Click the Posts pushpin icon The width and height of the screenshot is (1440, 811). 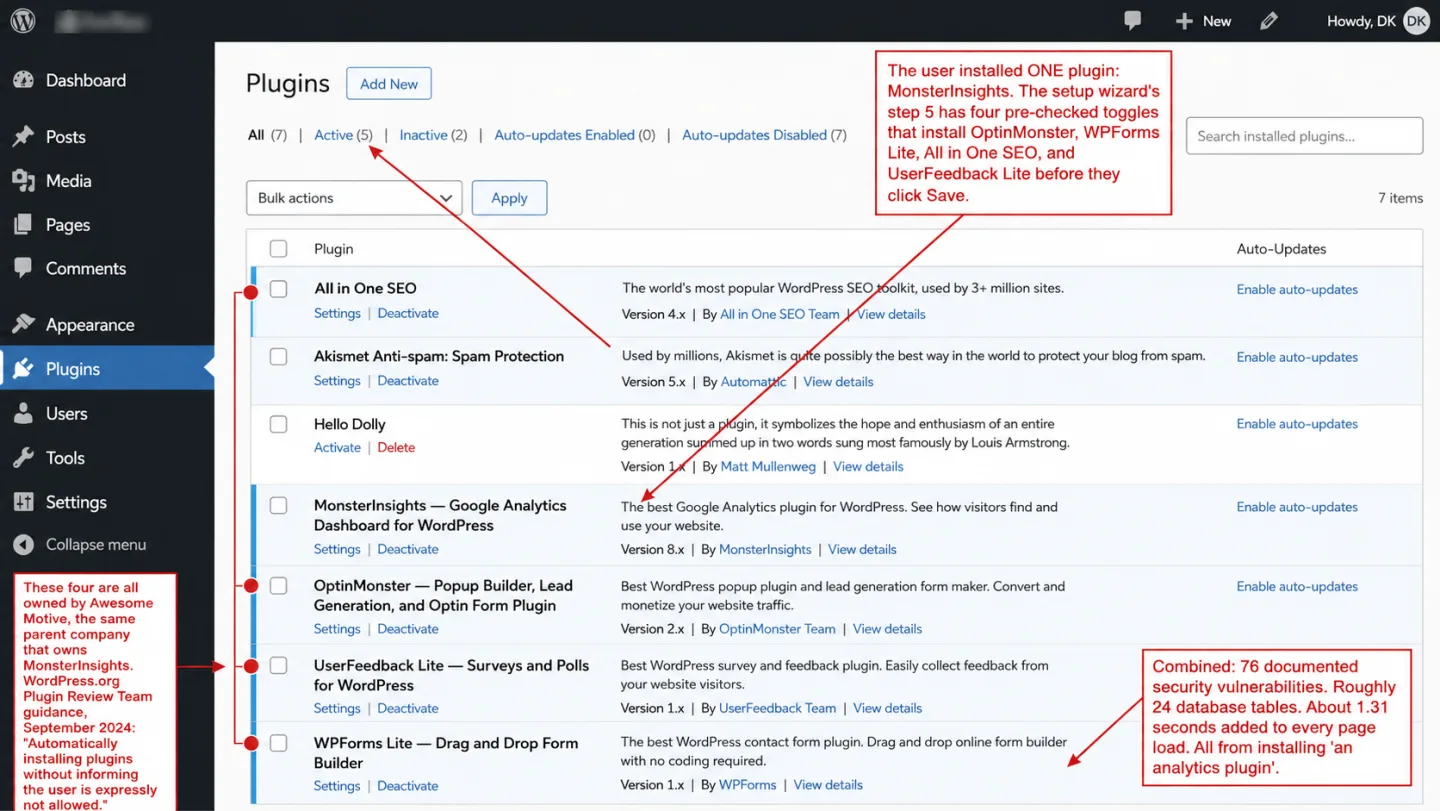23,137
